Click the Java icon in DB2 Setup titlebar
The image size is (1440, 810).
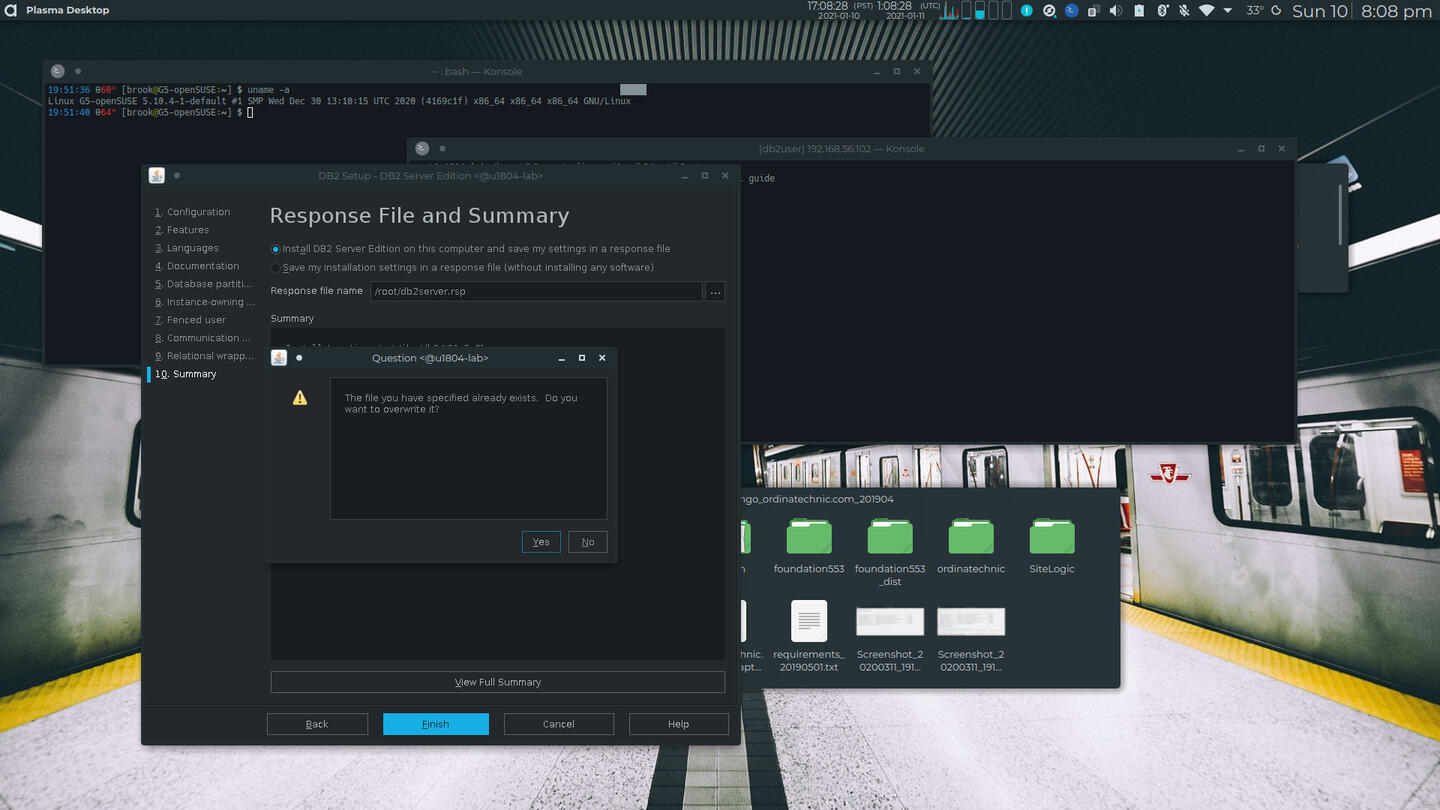click(x=157, y=176)
